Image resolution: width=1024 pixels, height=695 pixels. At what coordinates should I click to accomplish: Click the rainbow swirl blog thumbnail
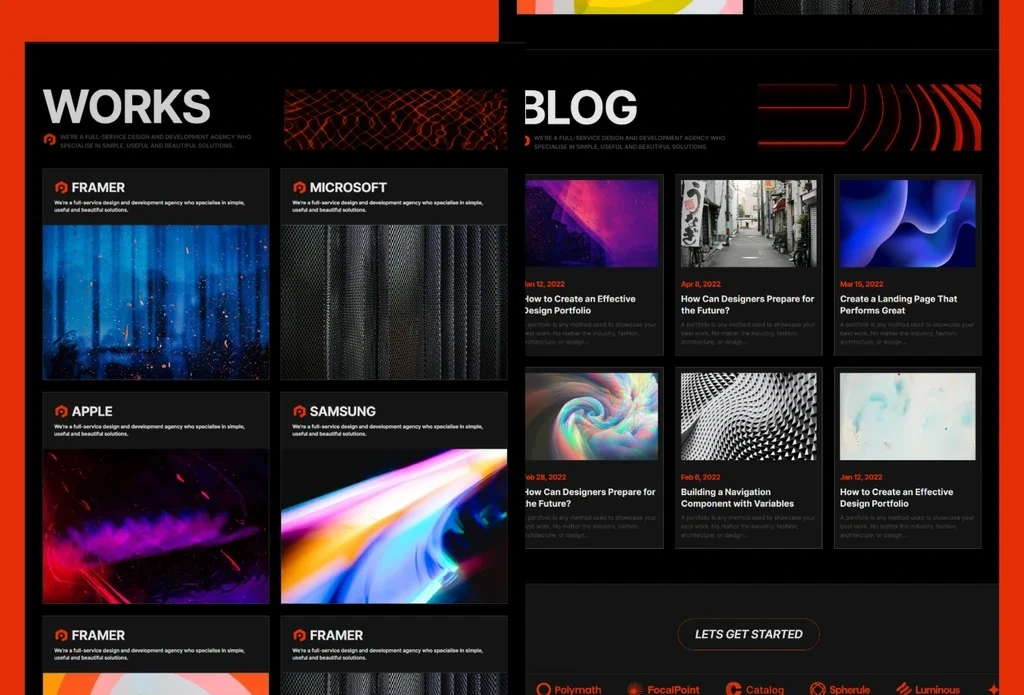coord(592,417)
